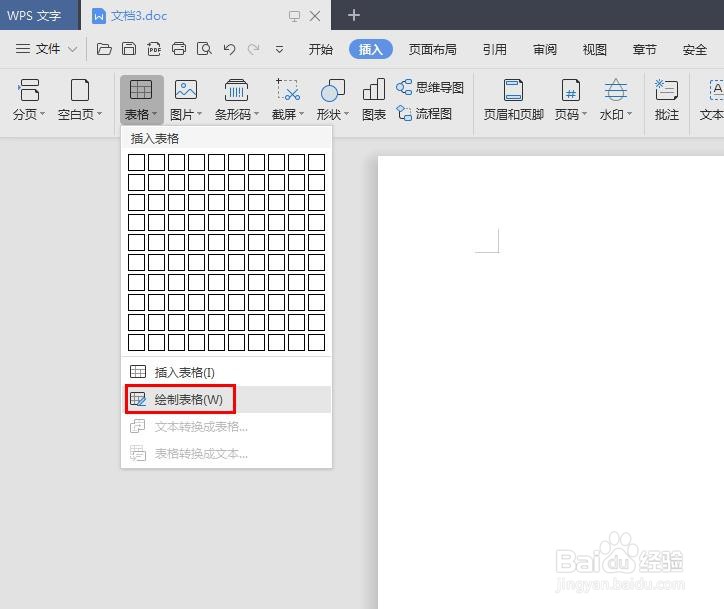Image resolution: width=724 pixels, height=609 pixels.
Task: Close the 文档3.doc tab
Action: [315, 16]
